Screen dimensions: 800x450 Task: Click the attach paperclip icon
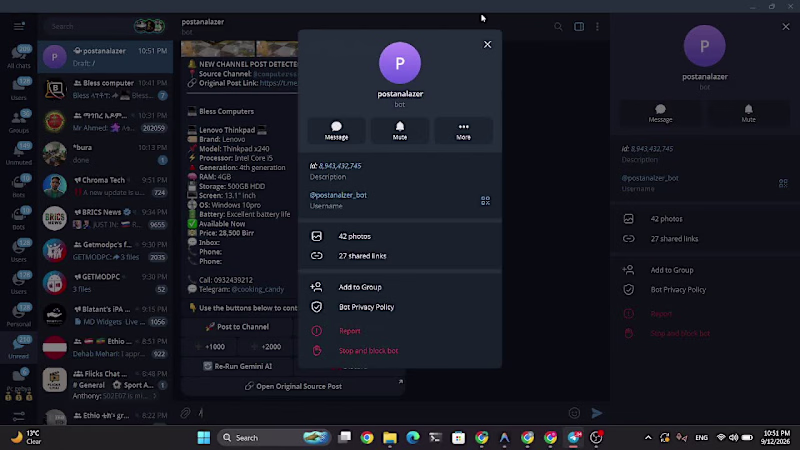coord(186,413)
